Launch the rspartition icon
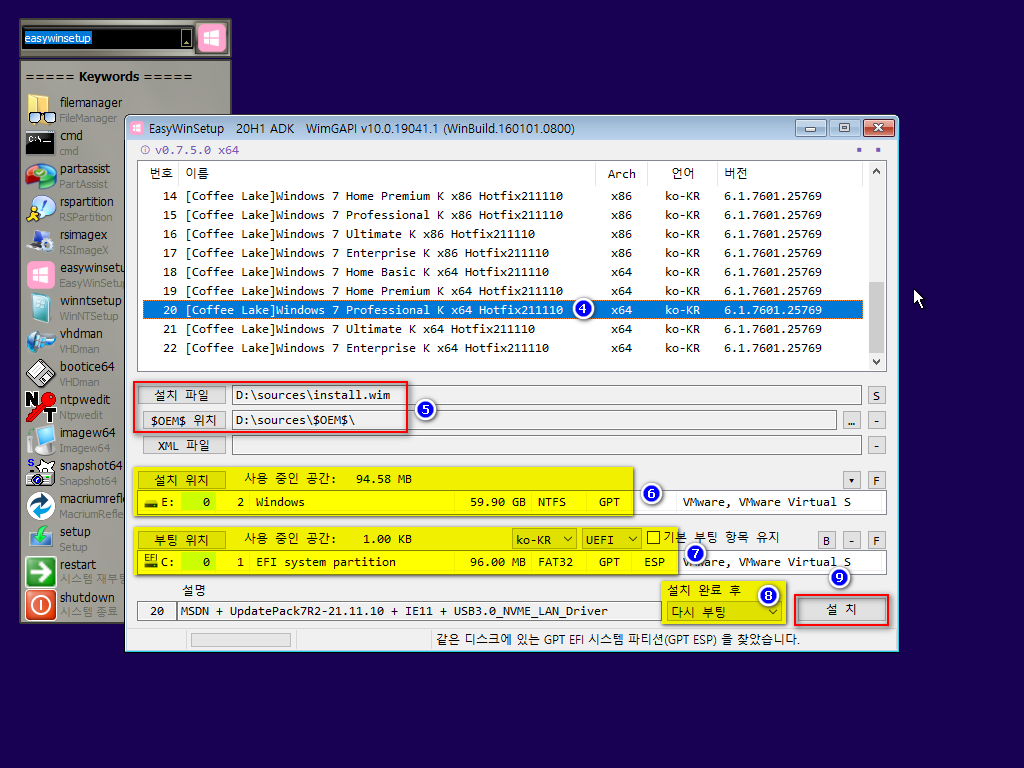Viewport: 1024px width, 768px height. 40,208
